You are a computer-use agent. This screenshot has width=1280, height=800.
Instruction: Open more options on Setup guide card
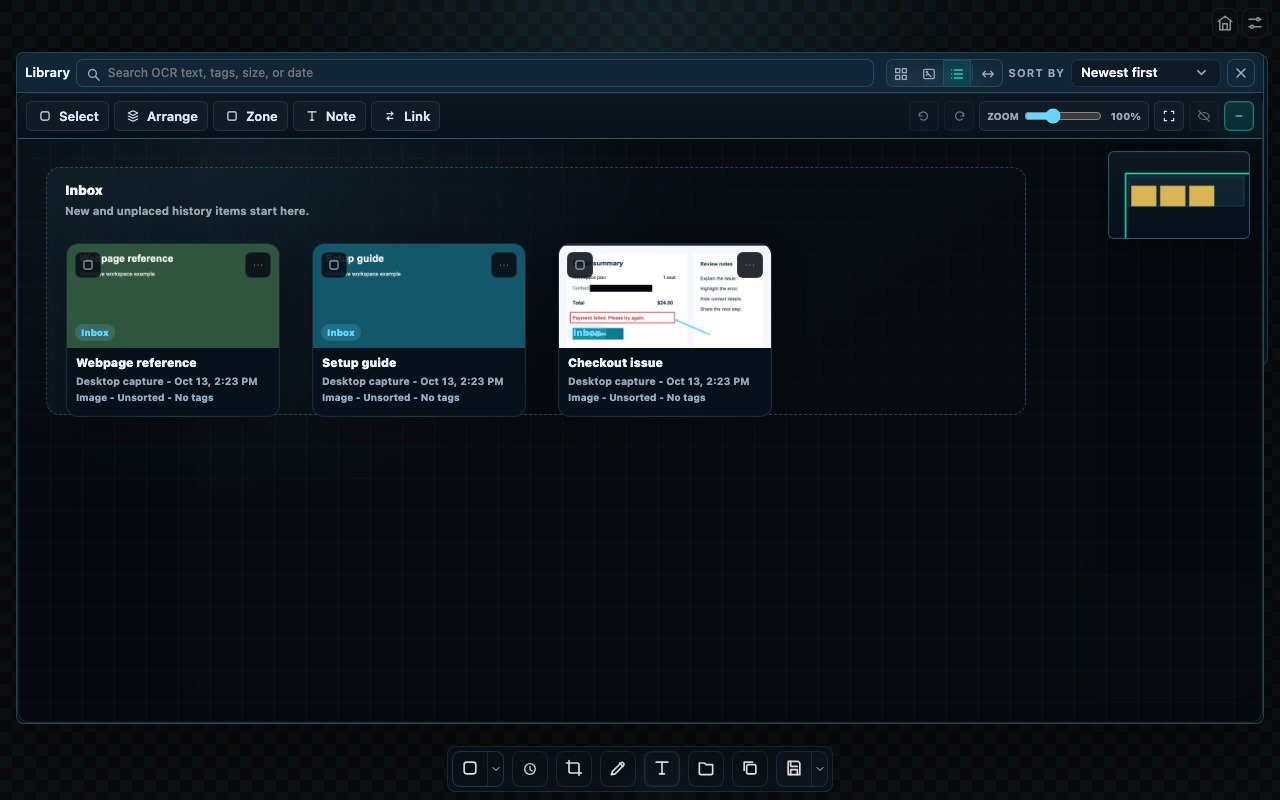[504, 265]
